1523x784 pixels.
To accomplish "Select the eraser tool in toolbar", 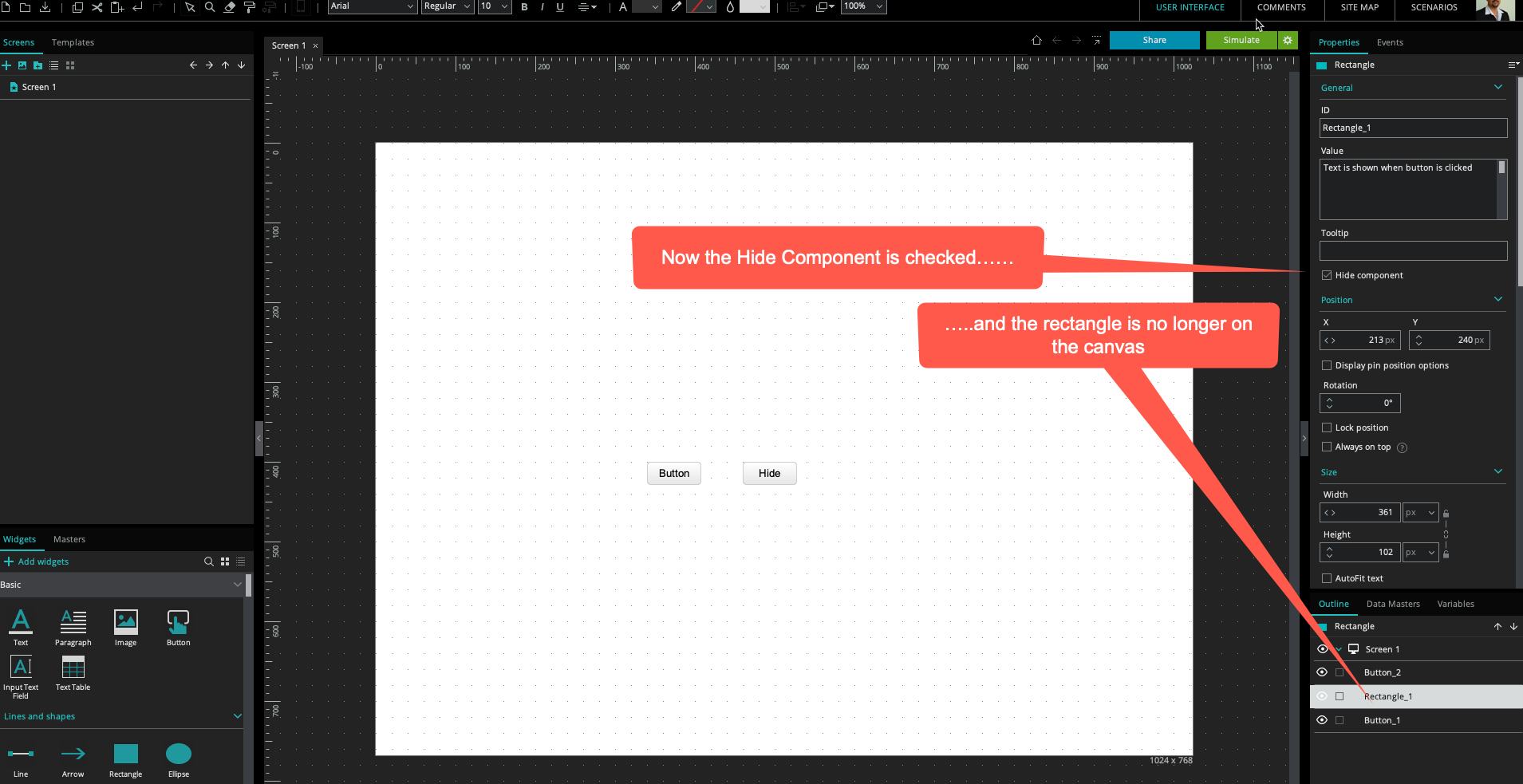I will coord(230,7).
